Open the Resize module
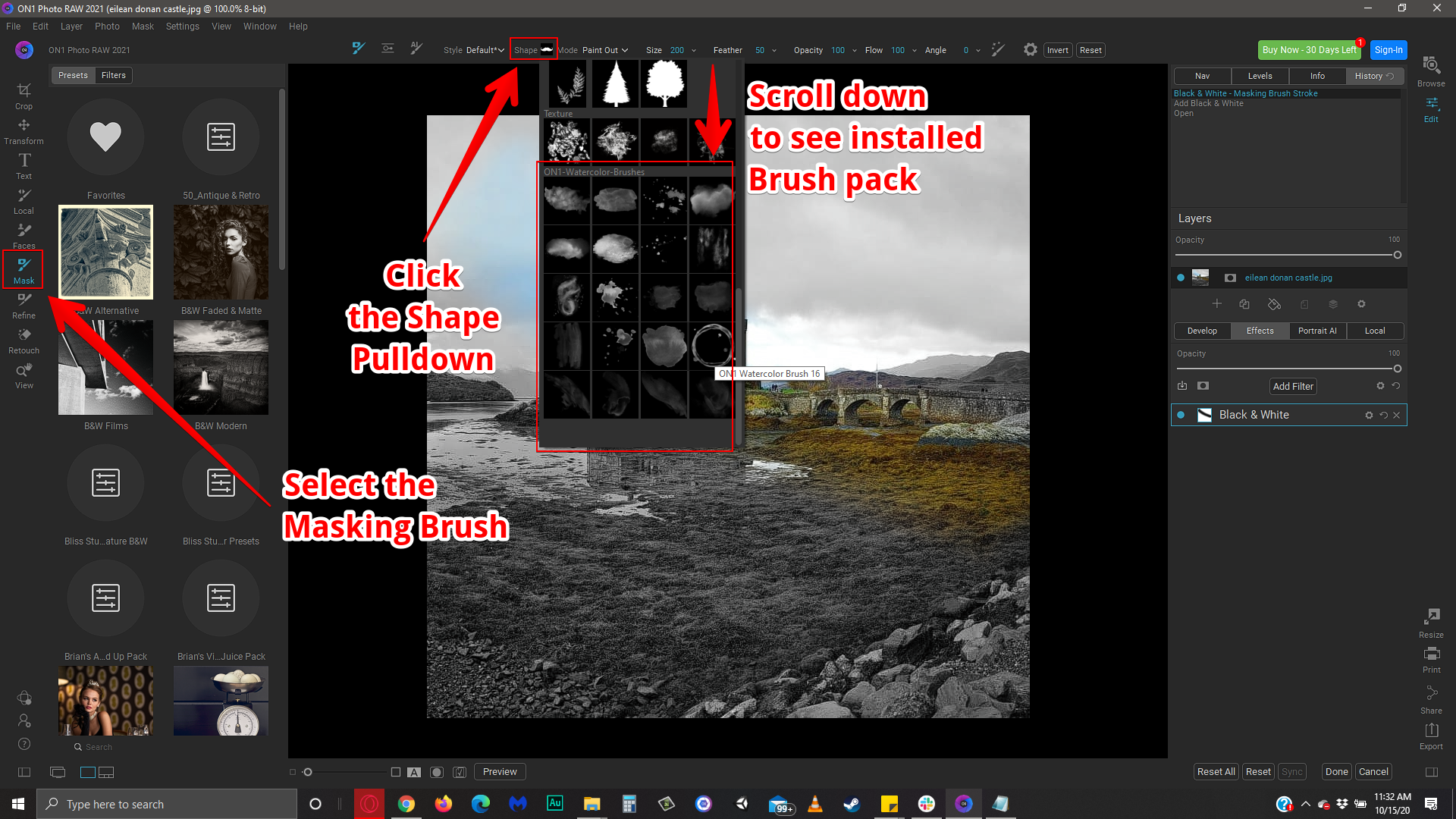The height and width of the screenshot is (819, 1456). pyautogui.click(x=1431, y=623)
